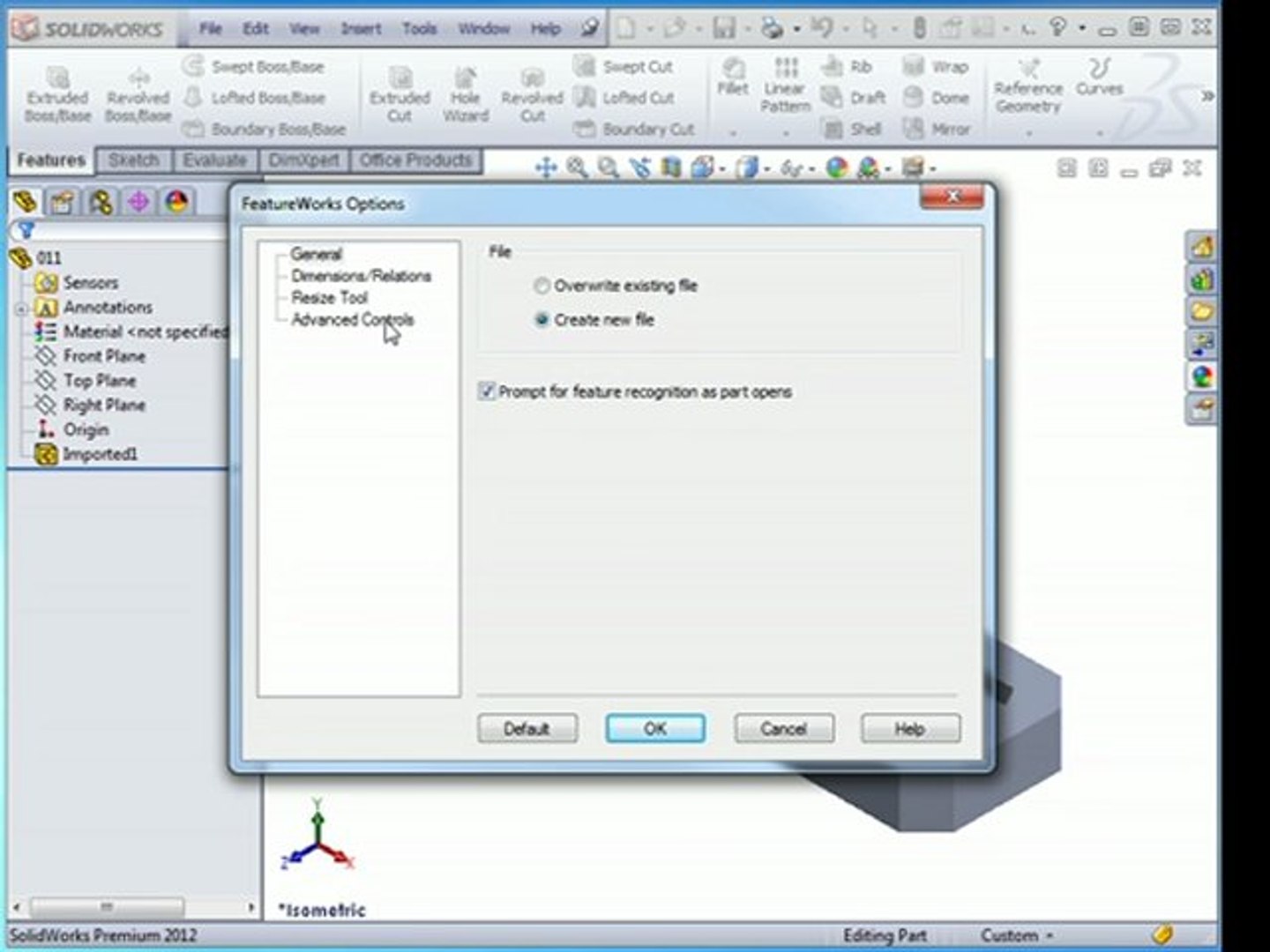Switch to the Evaluate tab
The image size is (1270, 952).
point(215,160)
